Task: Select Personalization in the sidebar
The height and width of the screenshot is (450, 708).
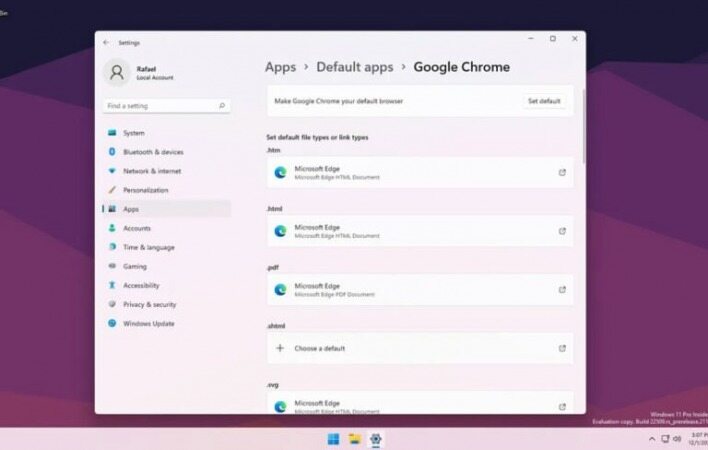Action: (x=167, y=190)
